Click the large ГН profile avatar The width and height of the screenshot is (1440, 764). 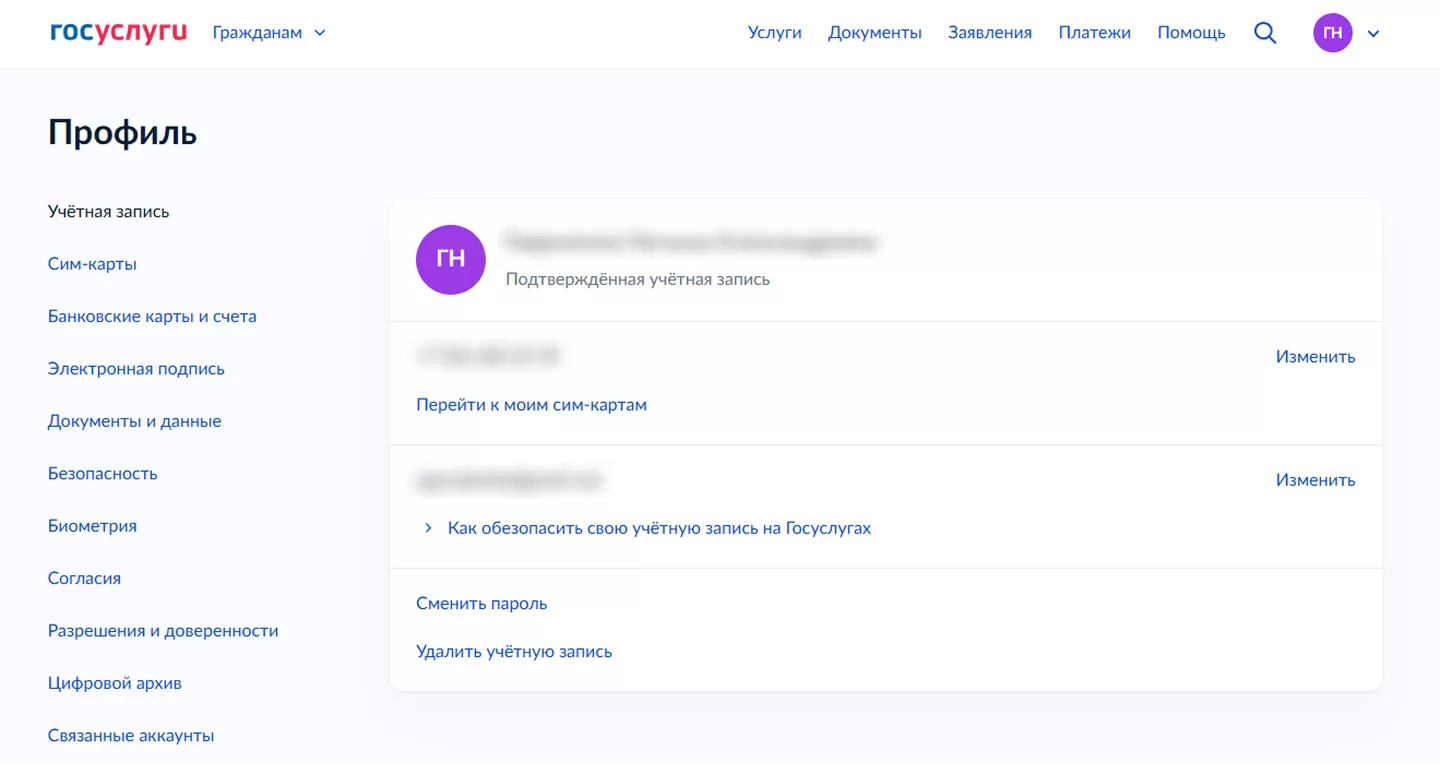(451, 260)
